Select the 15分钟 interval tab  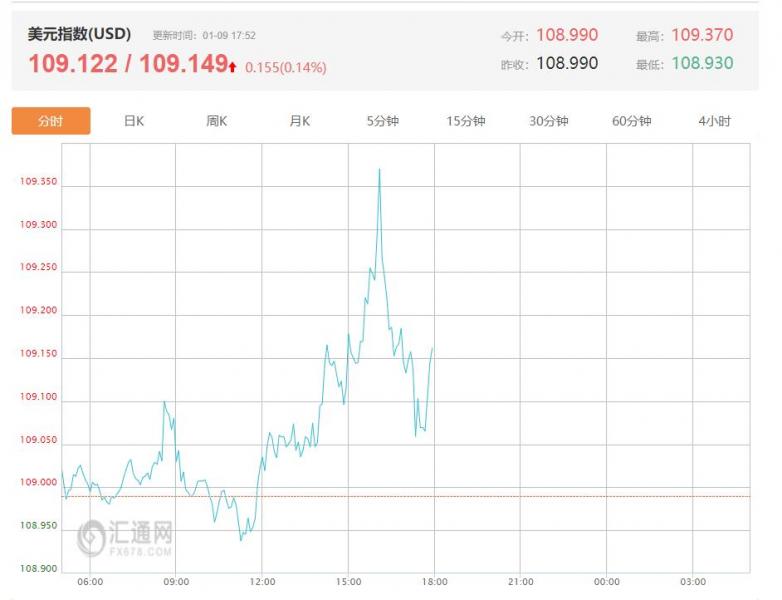(466, 121)
